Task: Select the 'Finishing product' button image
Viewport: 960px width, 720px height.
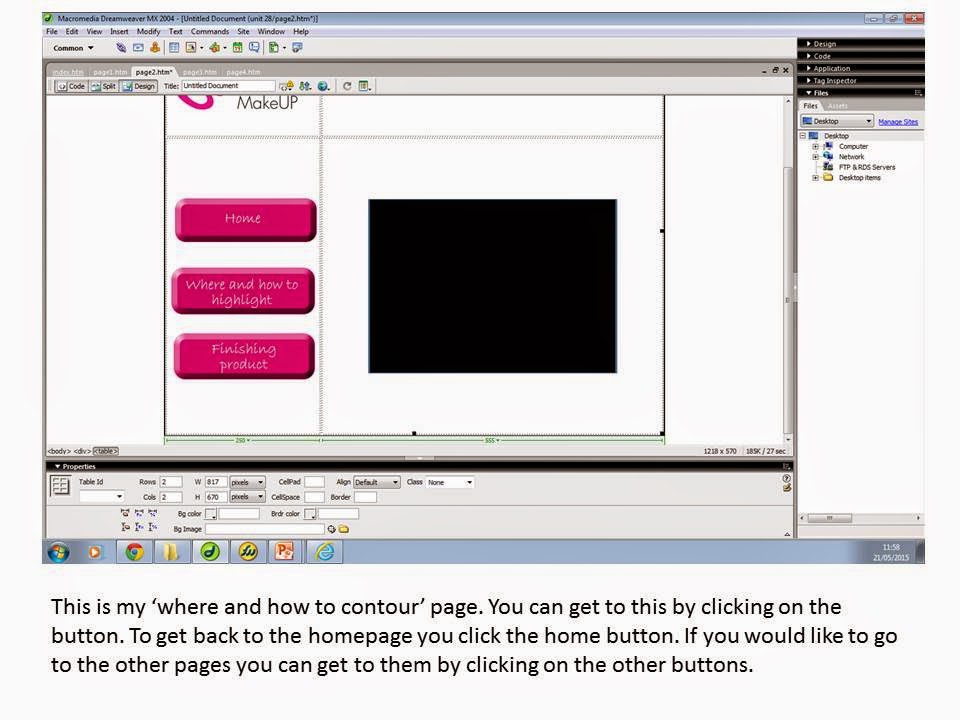Action: point(244,356)
